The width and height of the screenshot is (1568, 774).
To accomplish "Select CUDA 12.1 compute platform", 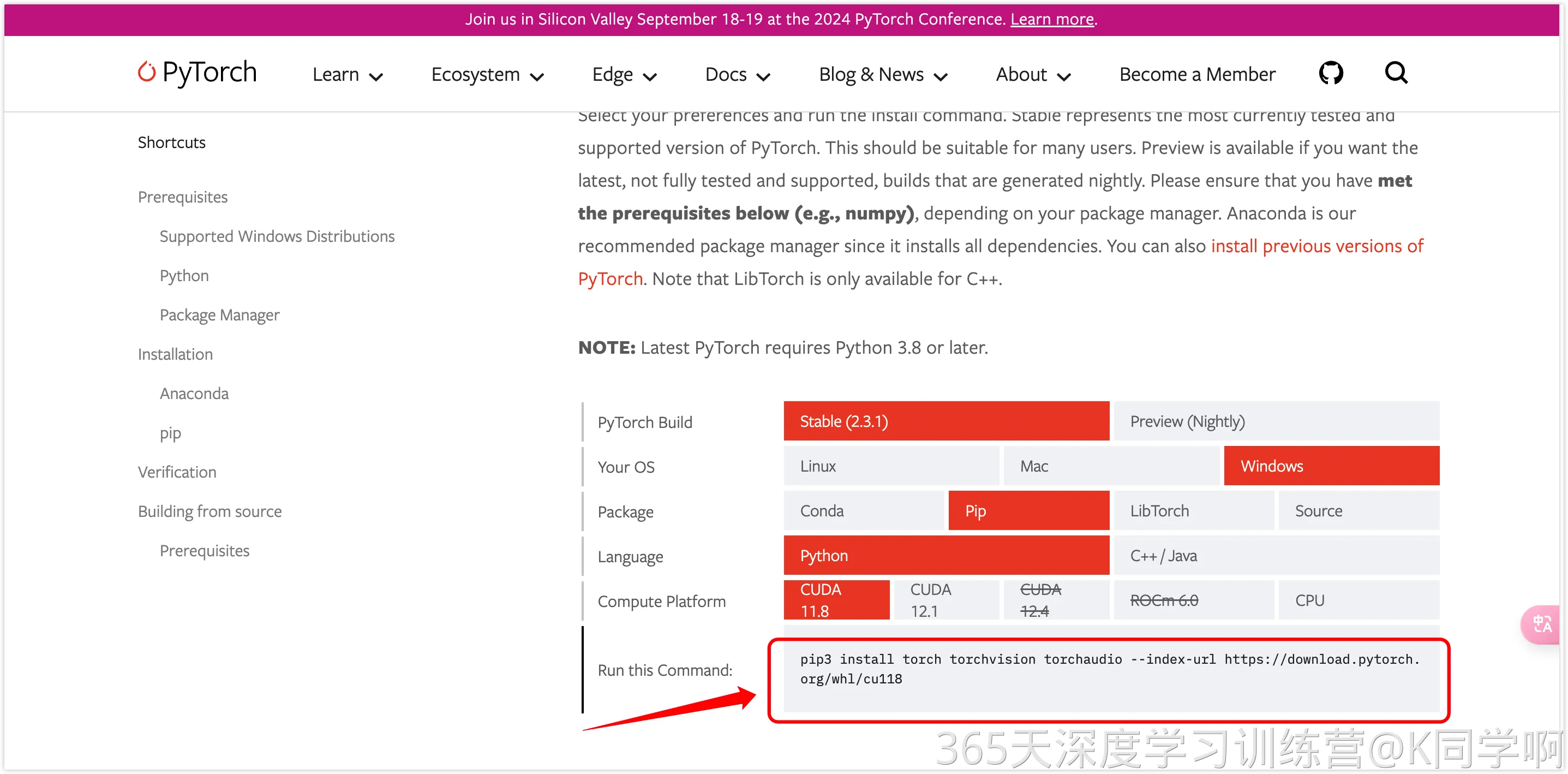I will pyautogui.click(x=946, y=600).
